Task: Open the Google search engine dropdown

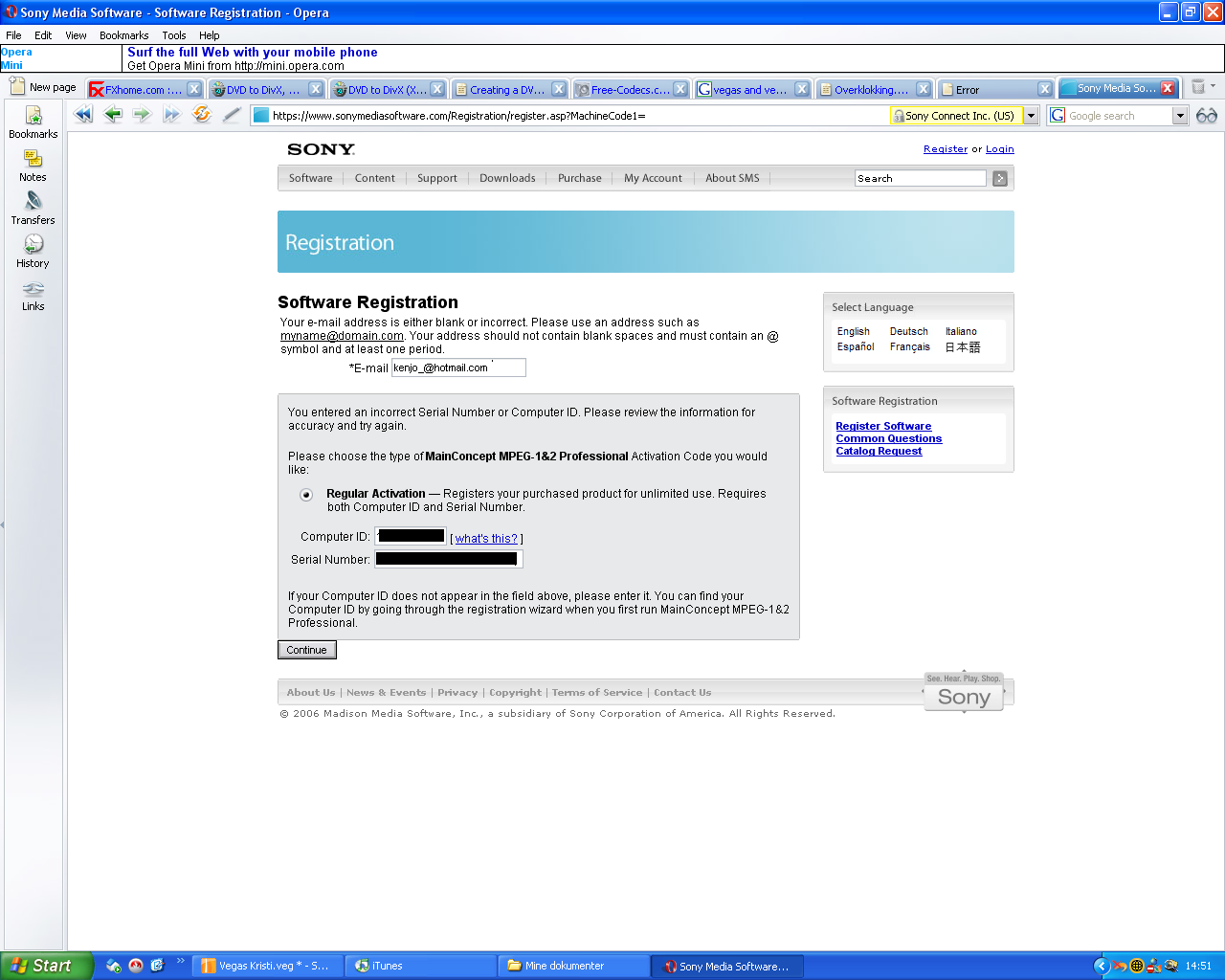Action: 1180,116
